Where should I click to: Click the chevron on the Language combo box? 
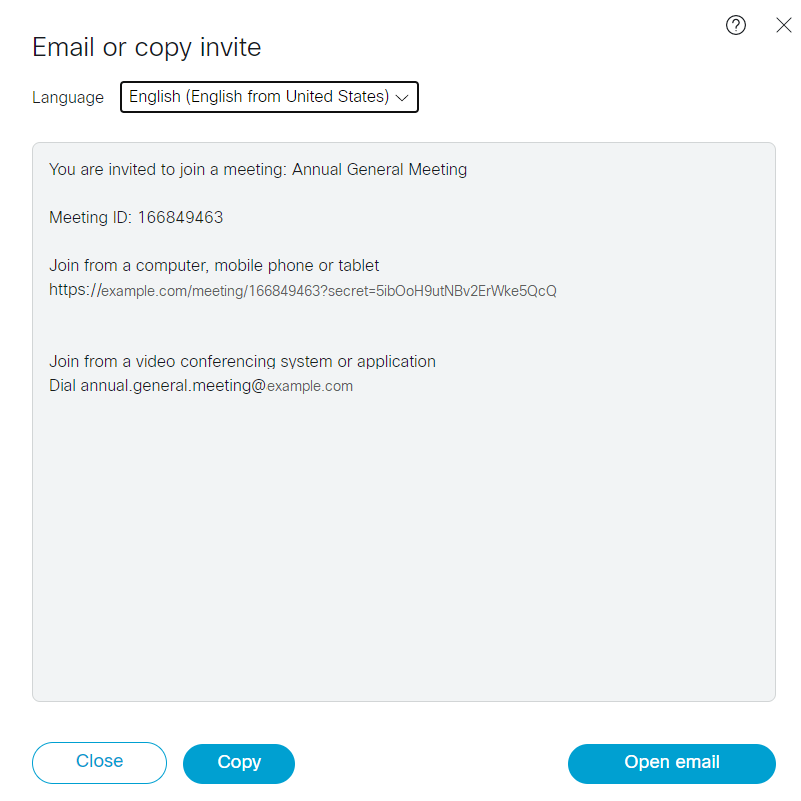(x=402, y=97)
